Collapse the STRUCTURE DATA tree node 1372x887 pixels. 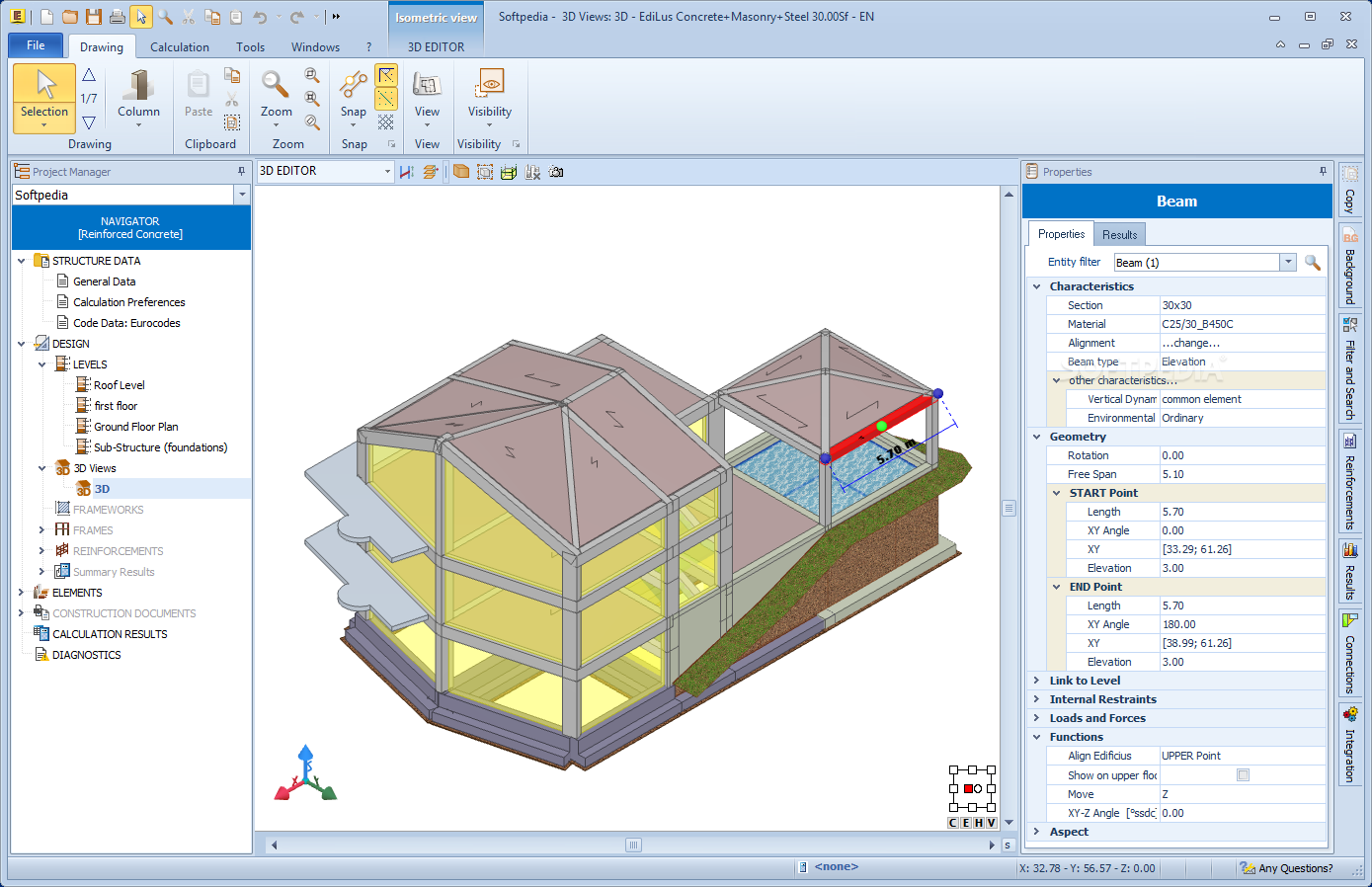(x=22, y=261)
